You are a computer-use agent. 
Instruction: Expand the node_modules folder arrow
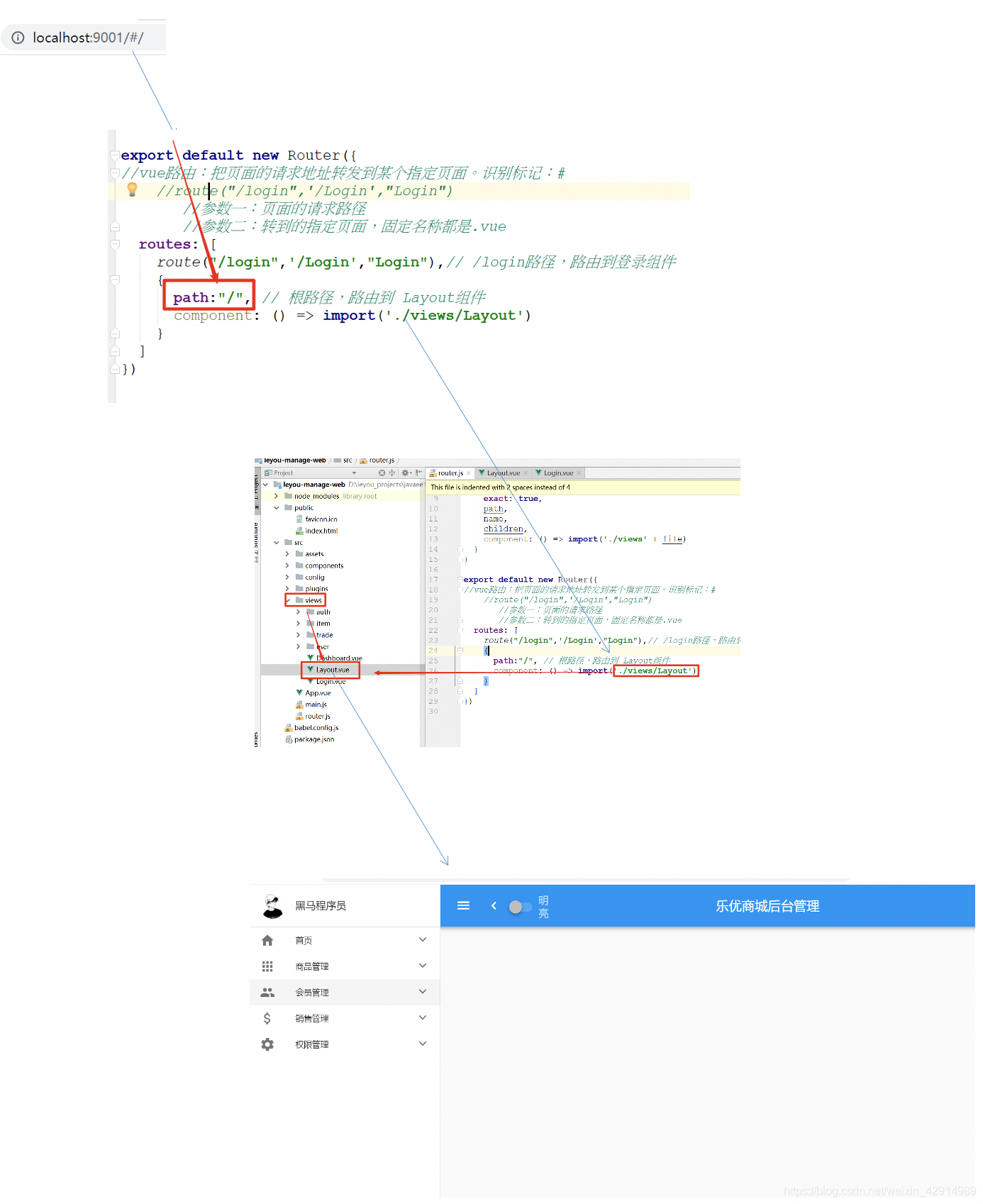pyautogui.click(x=276, y=497)
